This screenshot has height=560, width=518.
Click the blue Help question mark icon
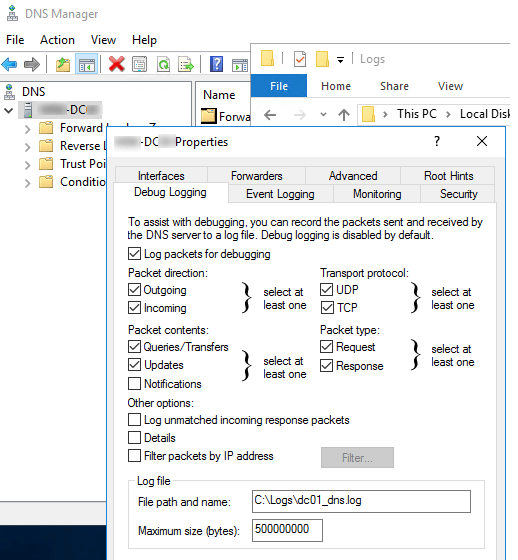coord(216,65)
